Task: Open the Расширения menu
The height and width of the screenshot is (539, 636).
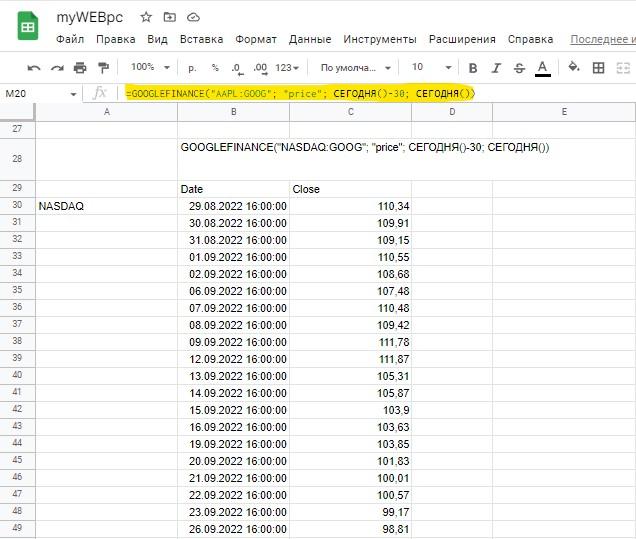Action: [x=462, y=39]
